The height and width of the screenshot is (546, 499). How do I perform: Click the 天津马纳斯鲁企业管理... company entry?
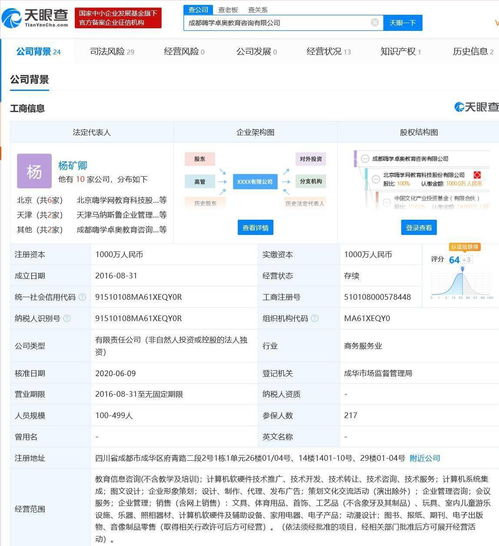122,215
